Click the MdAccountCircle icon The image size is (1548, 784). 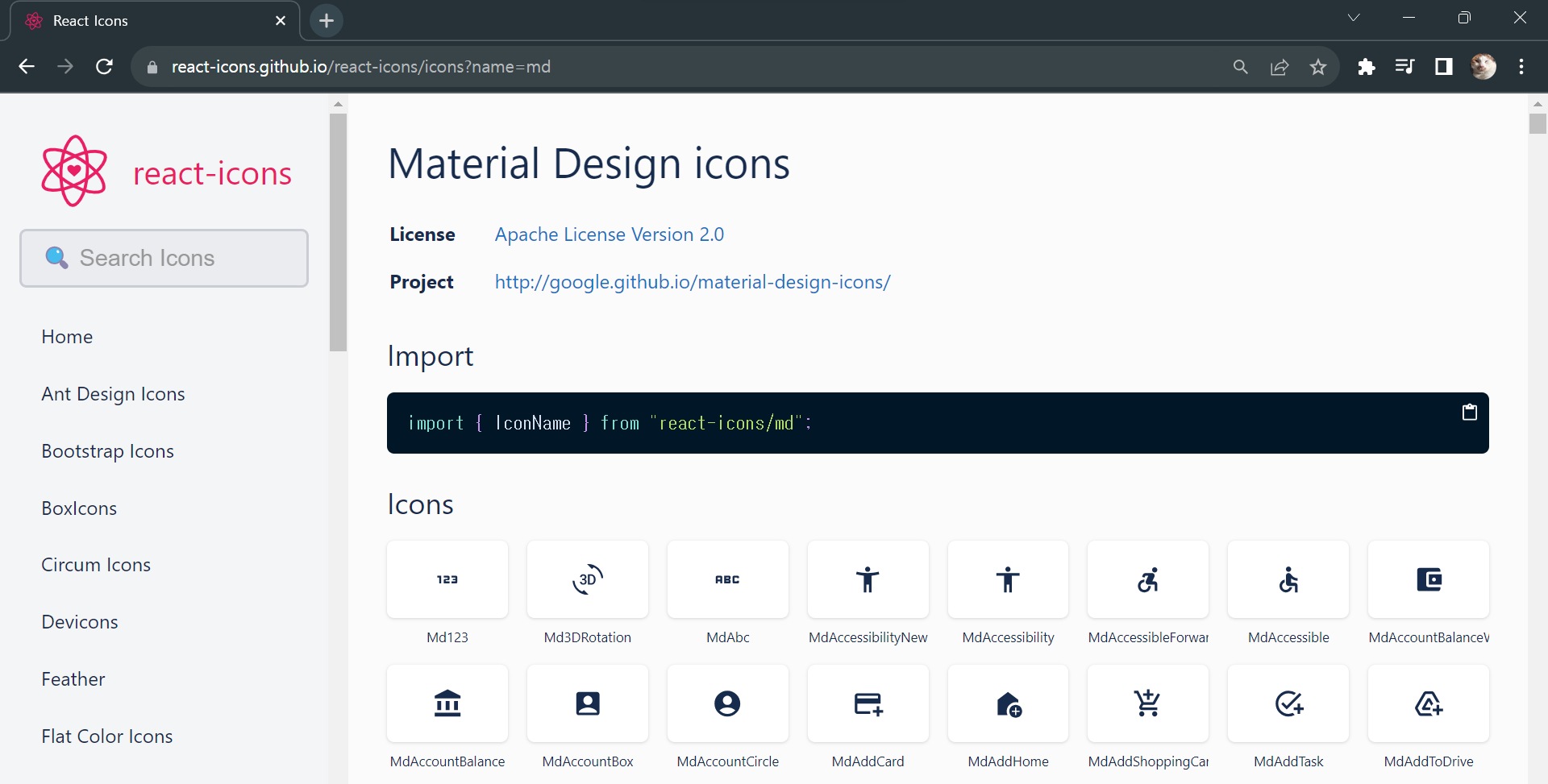click(x=728, y=703)
